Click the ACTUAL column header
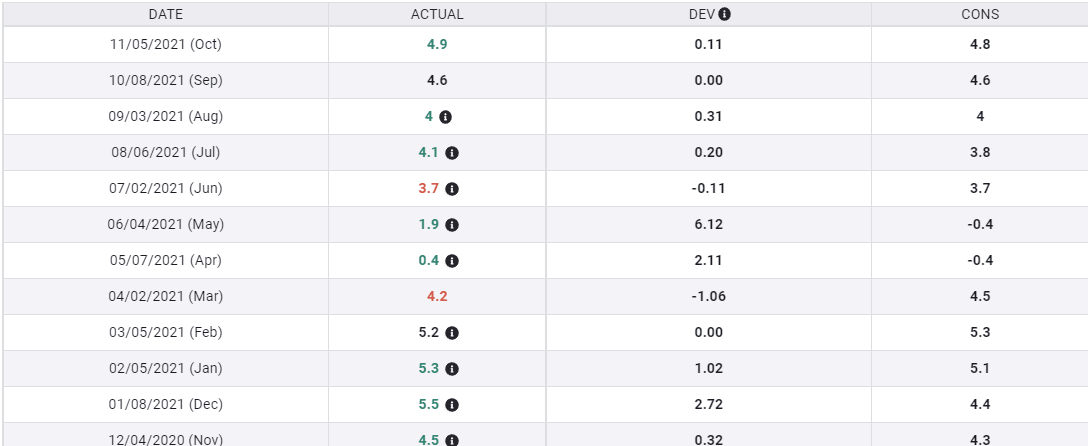Viewport: 1088px width, 446px height. point(437,15)
